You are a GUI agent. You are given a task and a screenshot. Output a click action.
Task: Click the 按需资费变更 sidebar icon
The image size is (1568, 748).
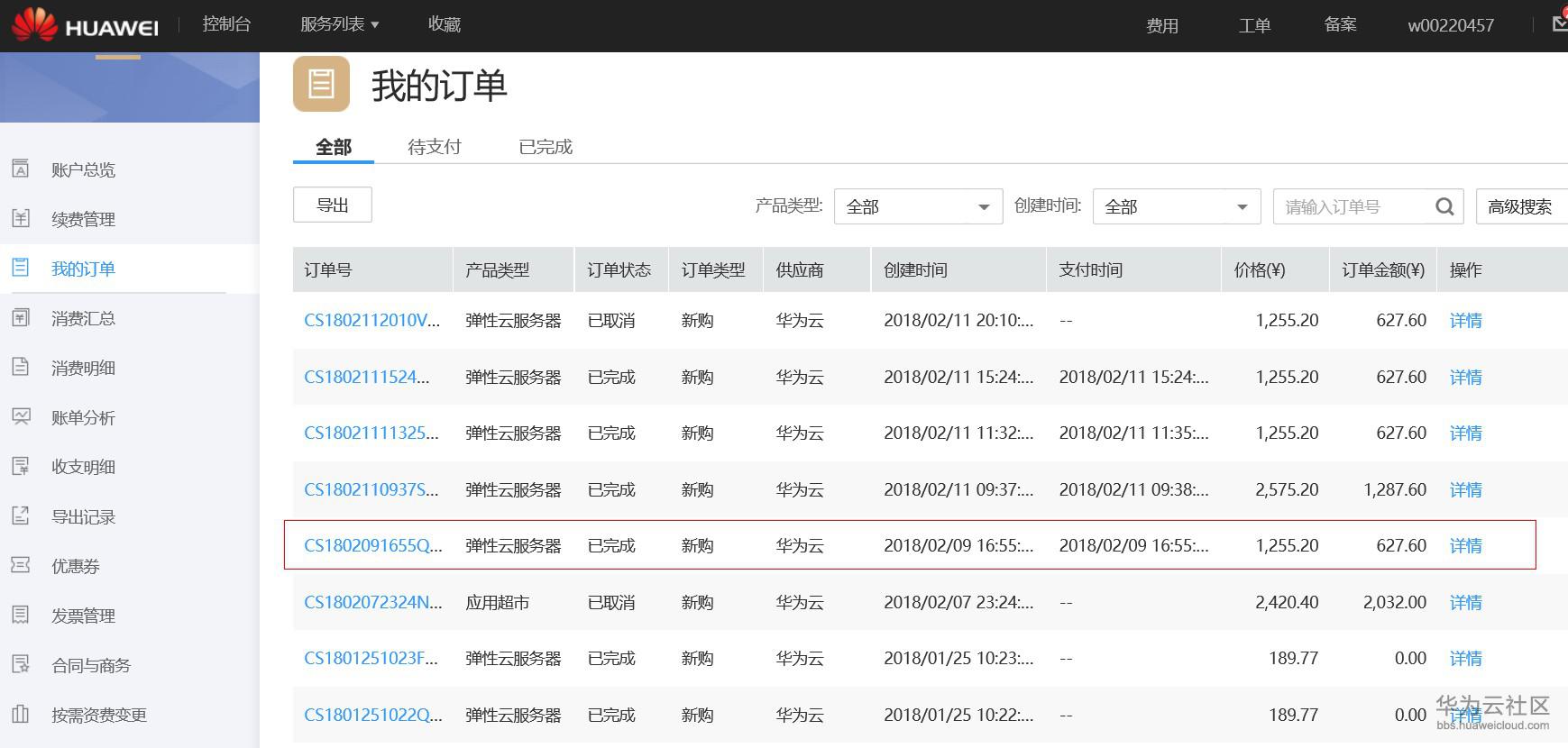[x=21, y=714]
